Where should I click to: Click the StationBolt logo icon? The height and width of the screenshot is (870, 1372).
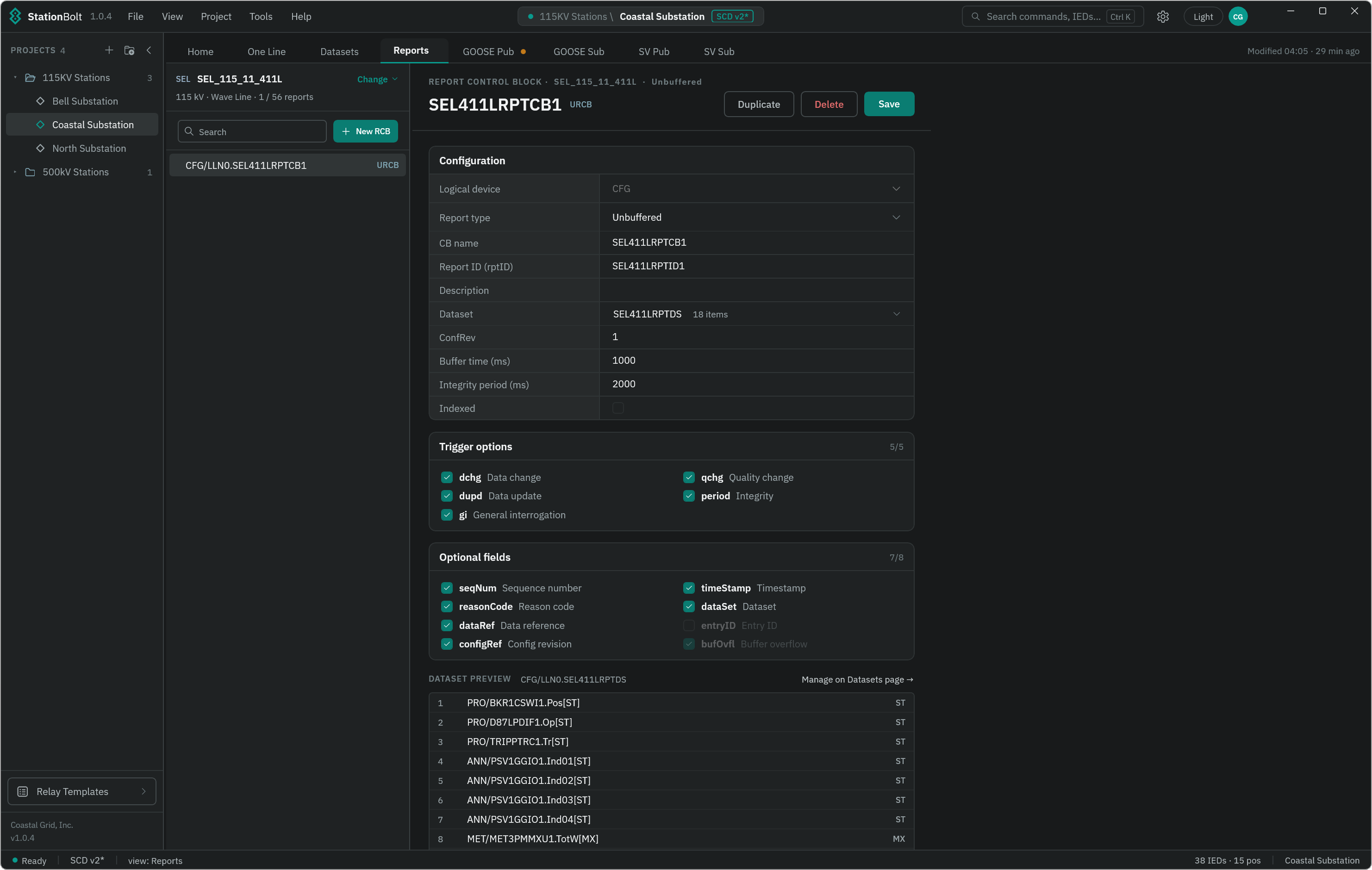[x=15, y=16]
